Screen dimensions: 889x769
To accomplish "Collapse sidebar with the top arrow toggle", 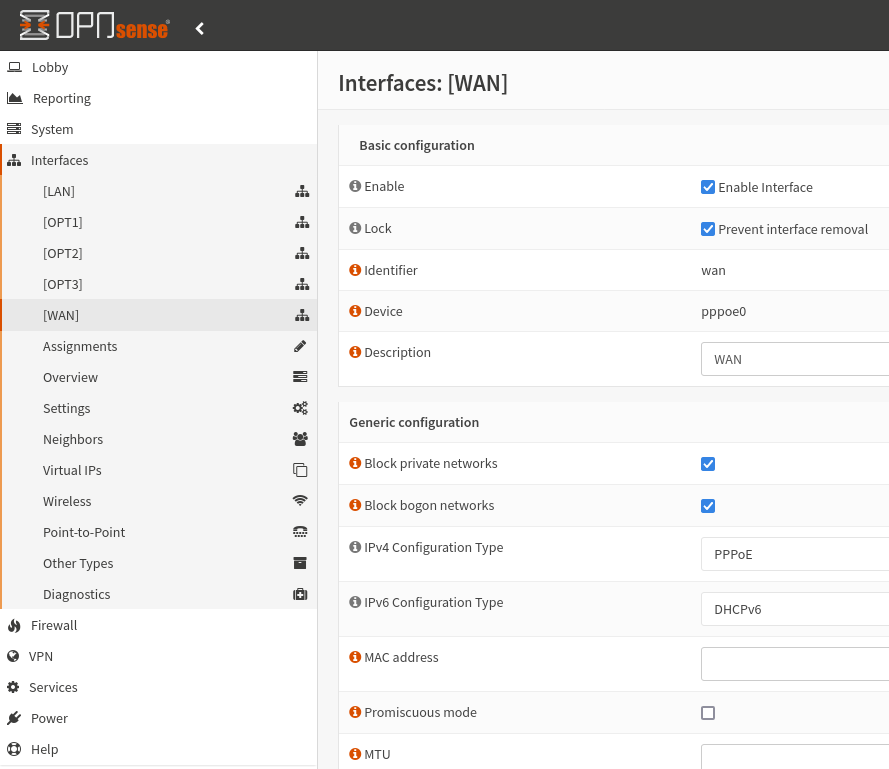I will pyautogui.click(x=200, y=29).
